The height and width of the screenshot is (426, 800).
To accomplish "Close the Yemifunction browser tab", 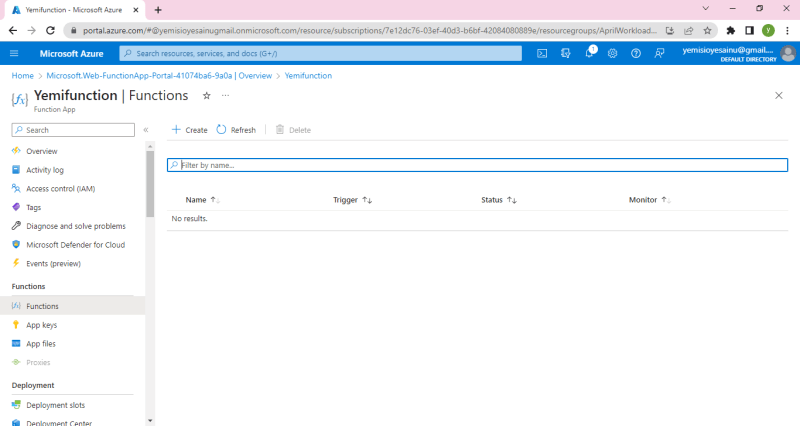I will tap(136, 10).
